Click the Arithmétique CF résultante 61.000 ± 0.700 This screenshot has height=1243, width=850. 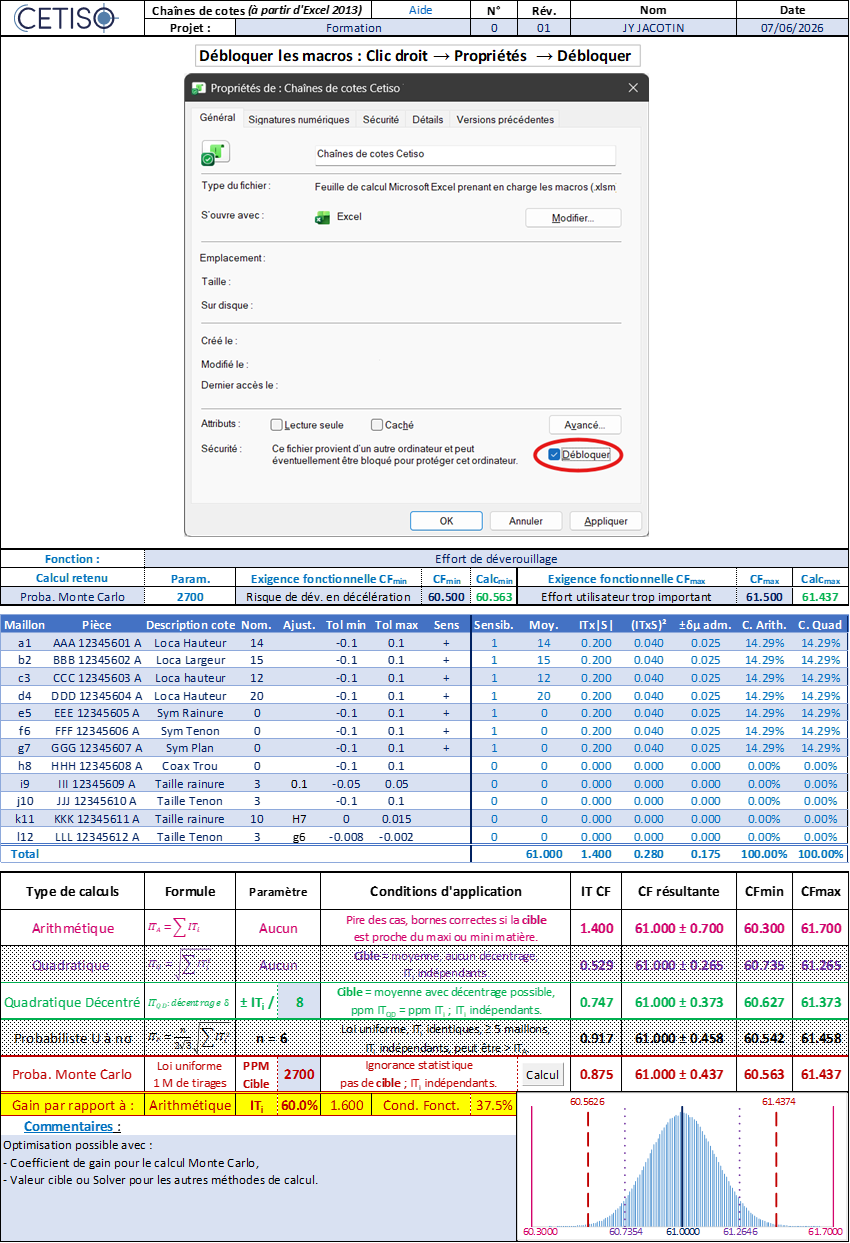pyautogui.click(x=678, y=928)
